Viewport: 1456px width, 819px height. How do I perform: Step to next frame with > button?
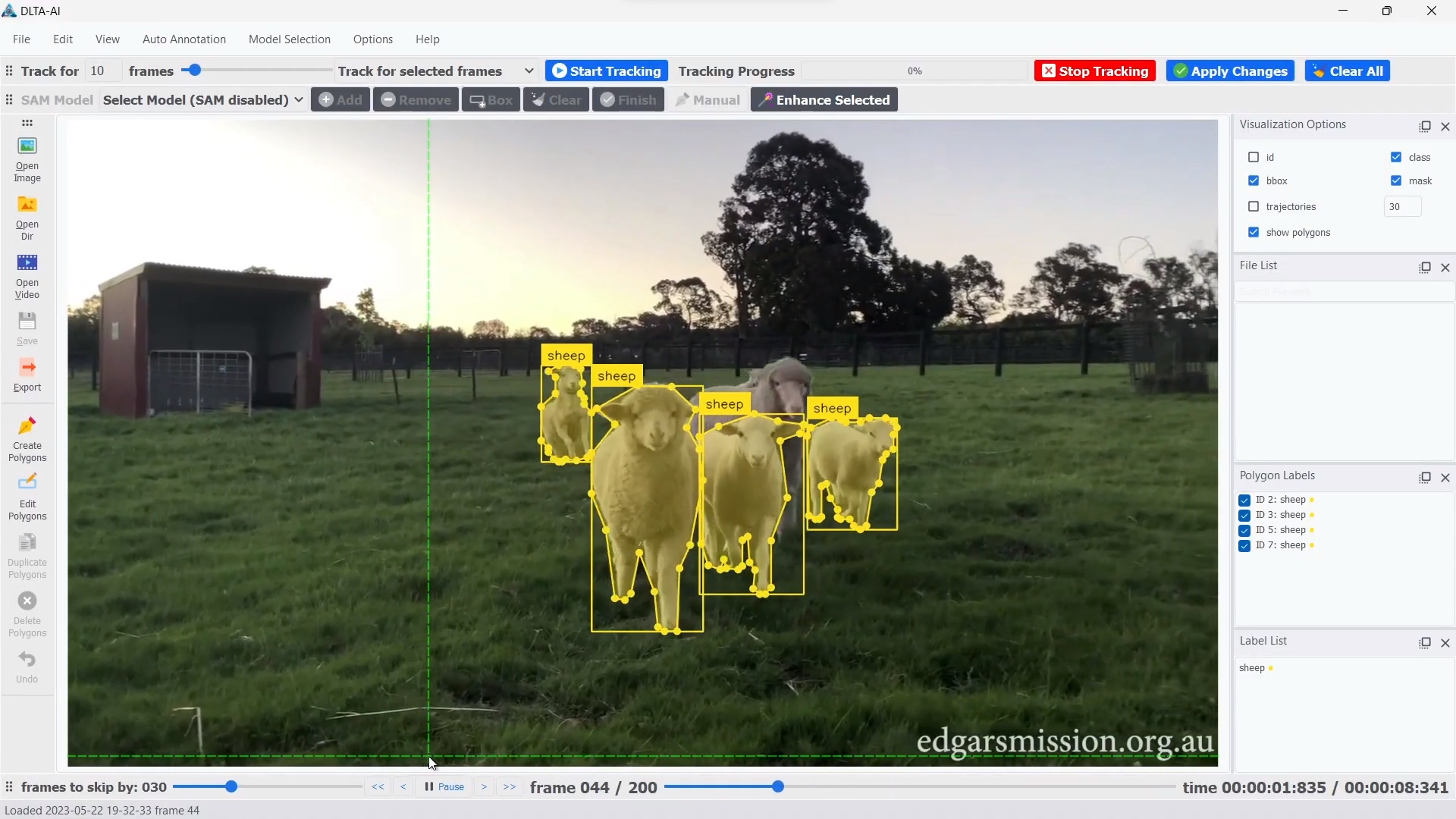(x=484, y=787)
